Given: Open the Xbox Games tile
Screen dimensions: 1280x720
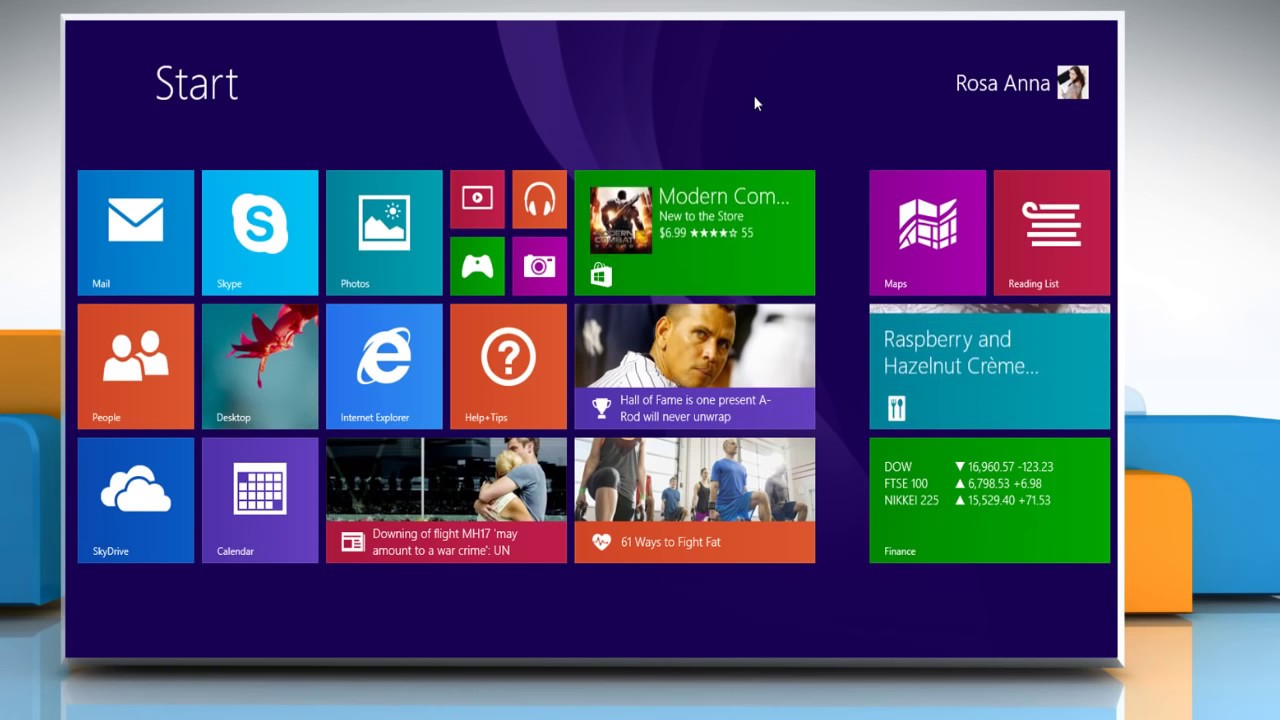Looking at the screenshot, I should [x=477, y=266].
